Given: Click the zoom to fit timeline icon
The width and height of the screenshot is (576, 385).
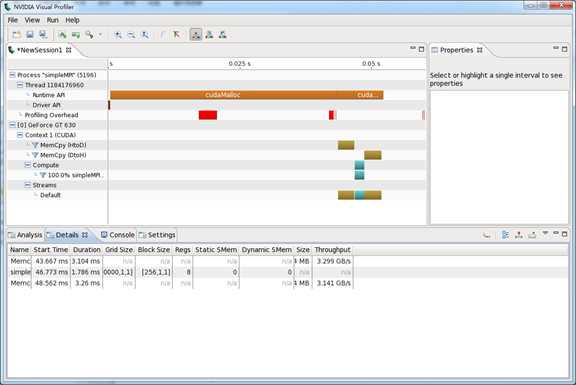Looking at the screenshot, I should coord(145,35).
